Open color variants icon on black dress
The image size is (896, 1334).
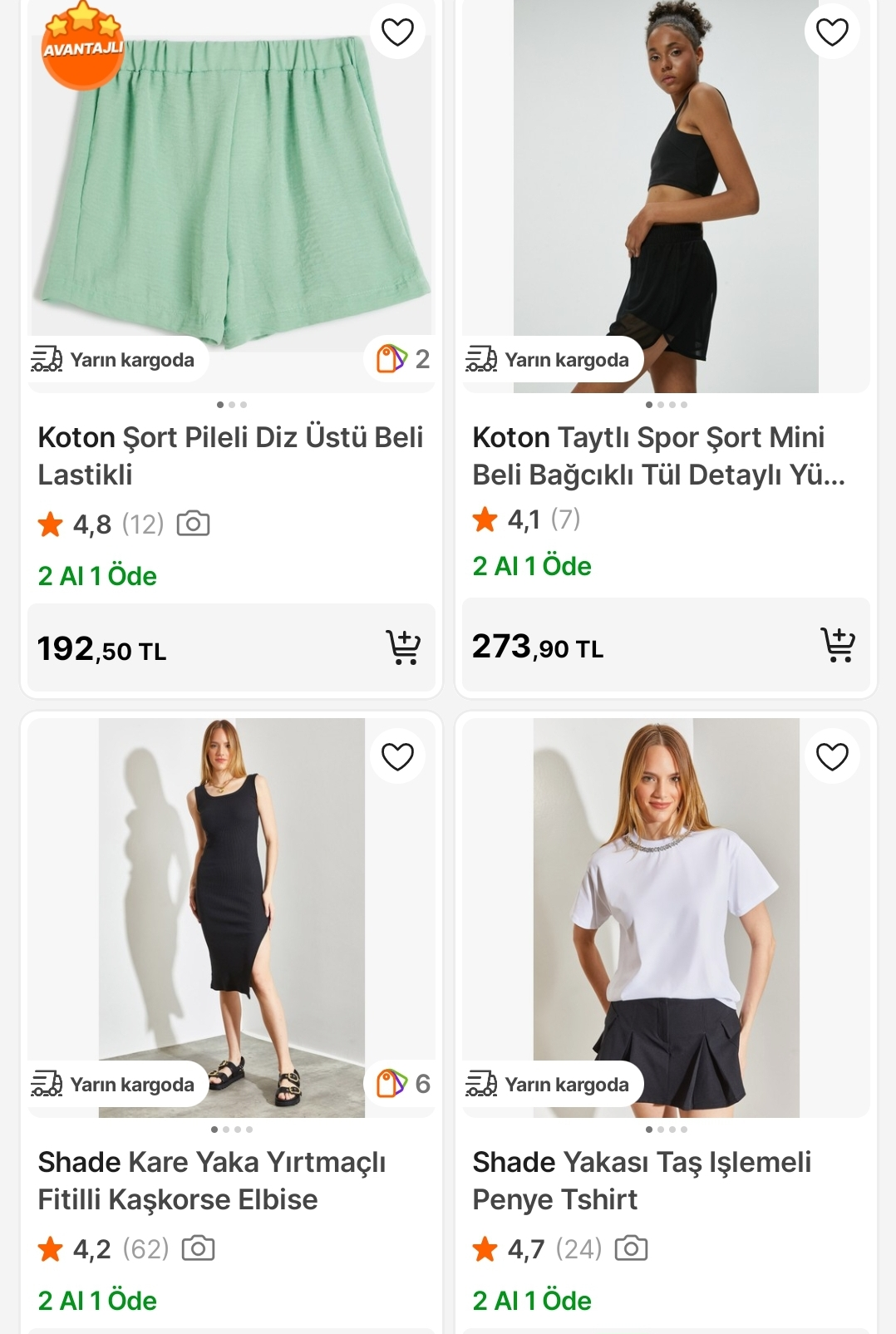[402, 1084]
